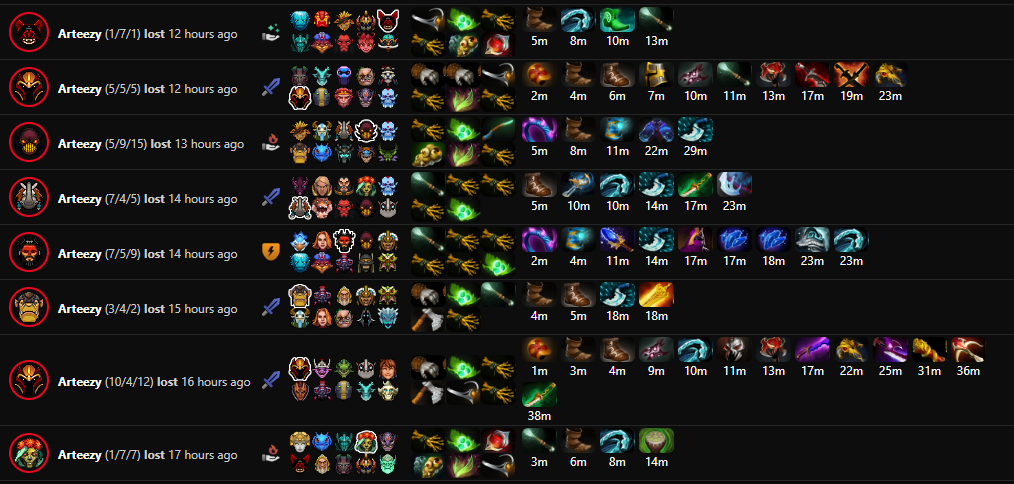Click the sword carry icon in (7/4/5) row
This screenshot has width=1014, height=484.
coord(270,197)
